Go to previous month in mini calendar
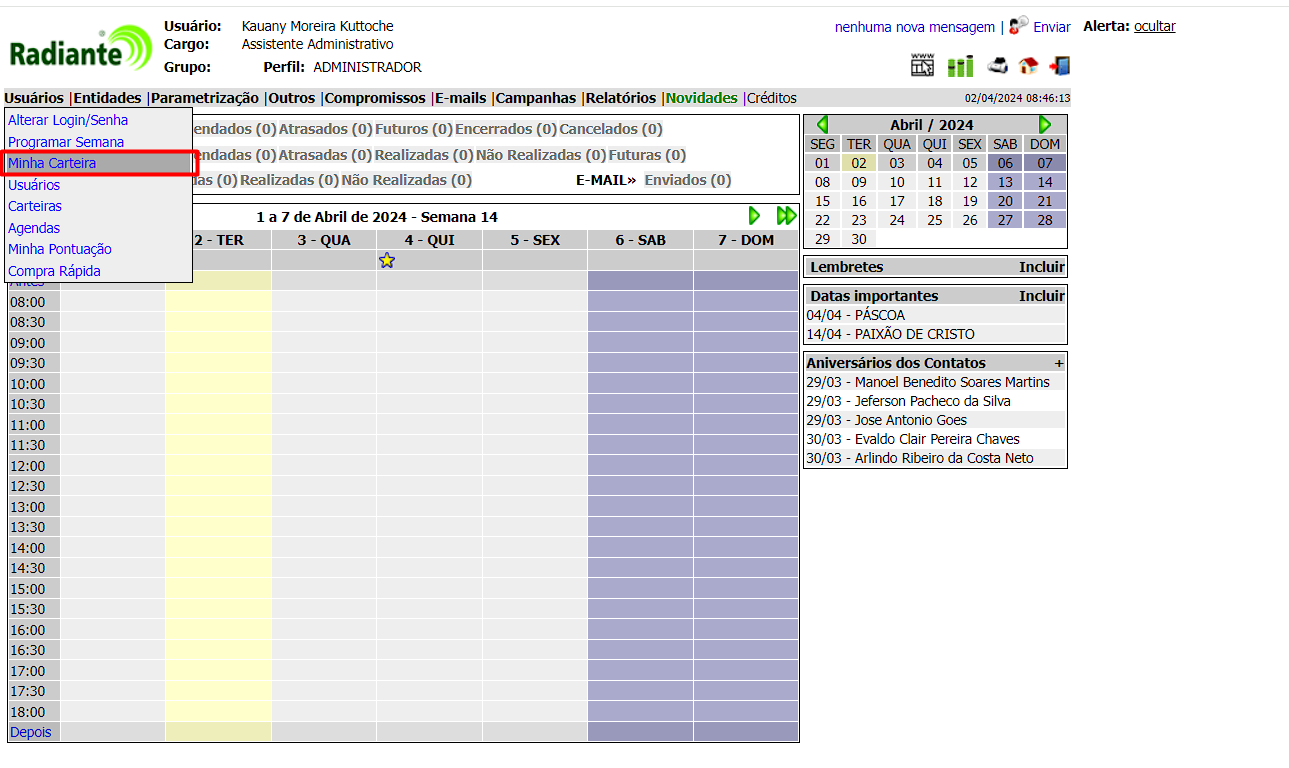 [822, 125]
